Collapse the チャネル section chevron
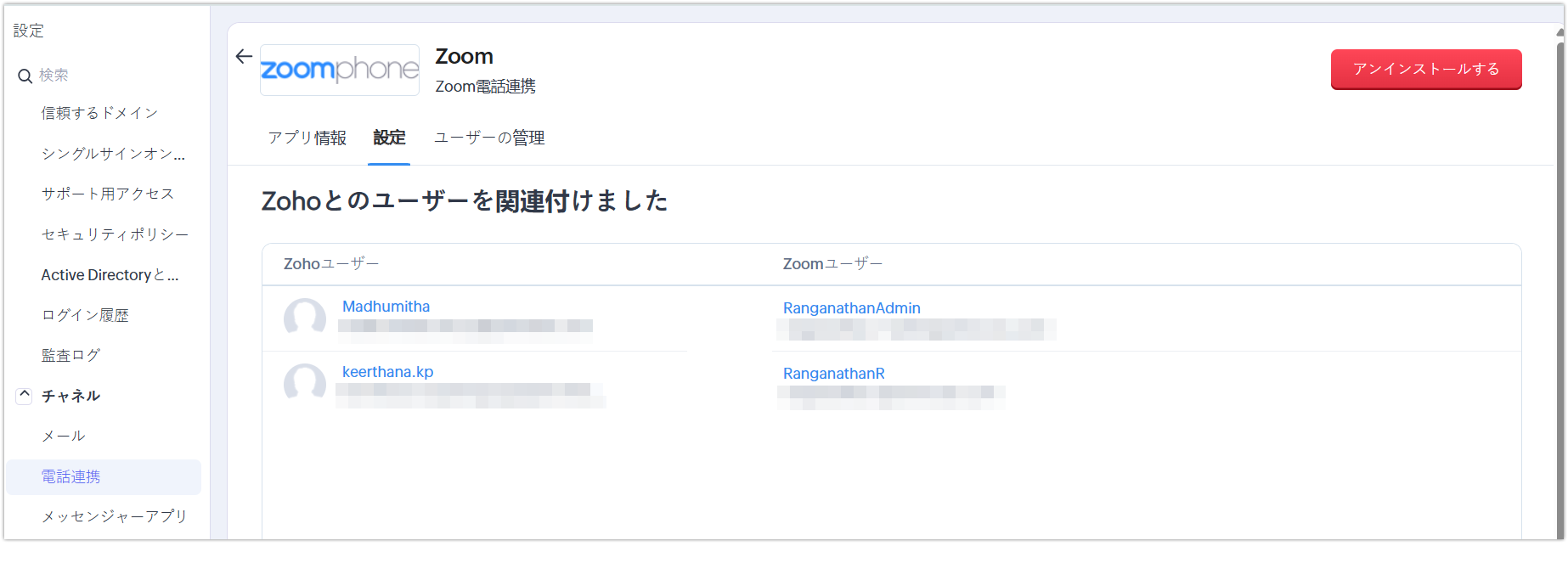1568x569 pixels. tap(25, 395)
